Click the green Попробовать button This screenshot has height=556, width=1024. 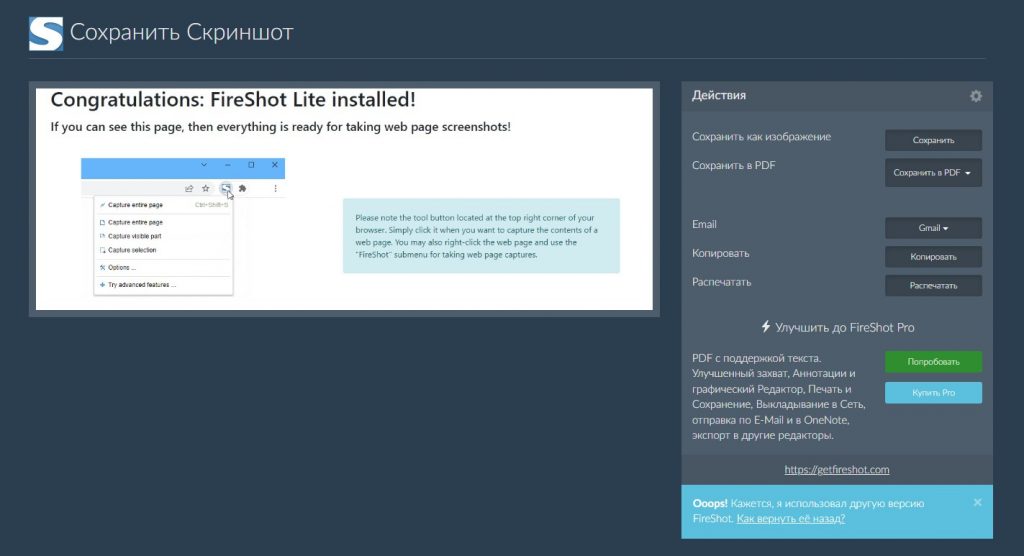(x=933, y=361)
